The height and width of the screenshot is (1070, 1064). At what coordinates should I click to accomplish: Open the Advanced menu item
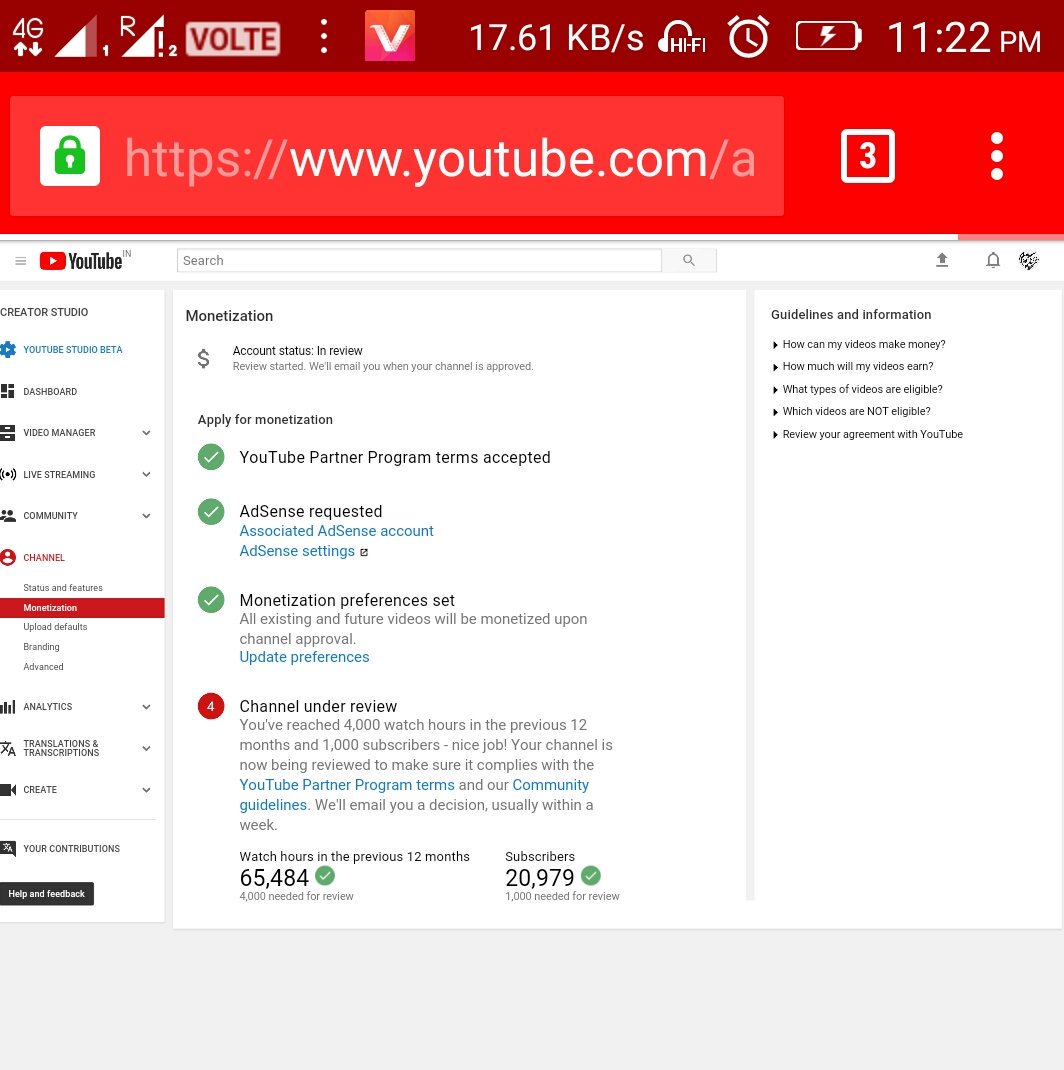pyautogui.click(x=43, y=667)
